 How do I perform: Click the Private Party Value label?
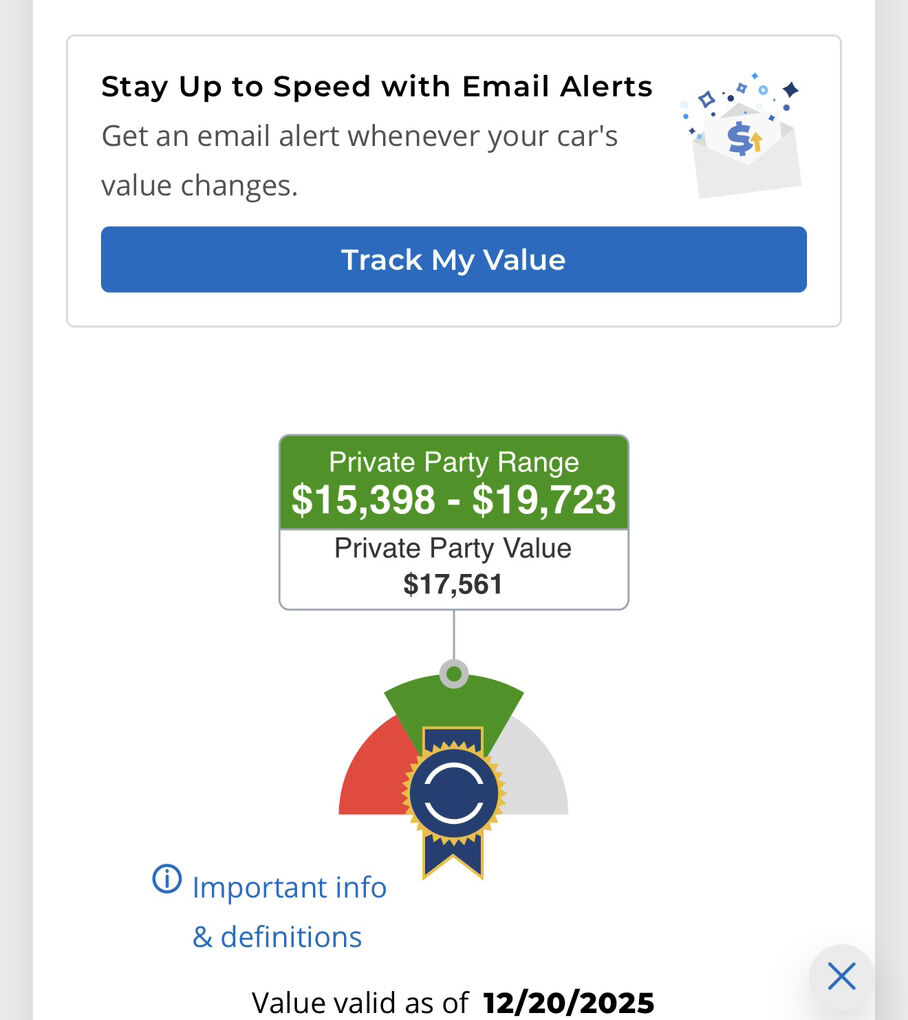click(x=453, y=548)
